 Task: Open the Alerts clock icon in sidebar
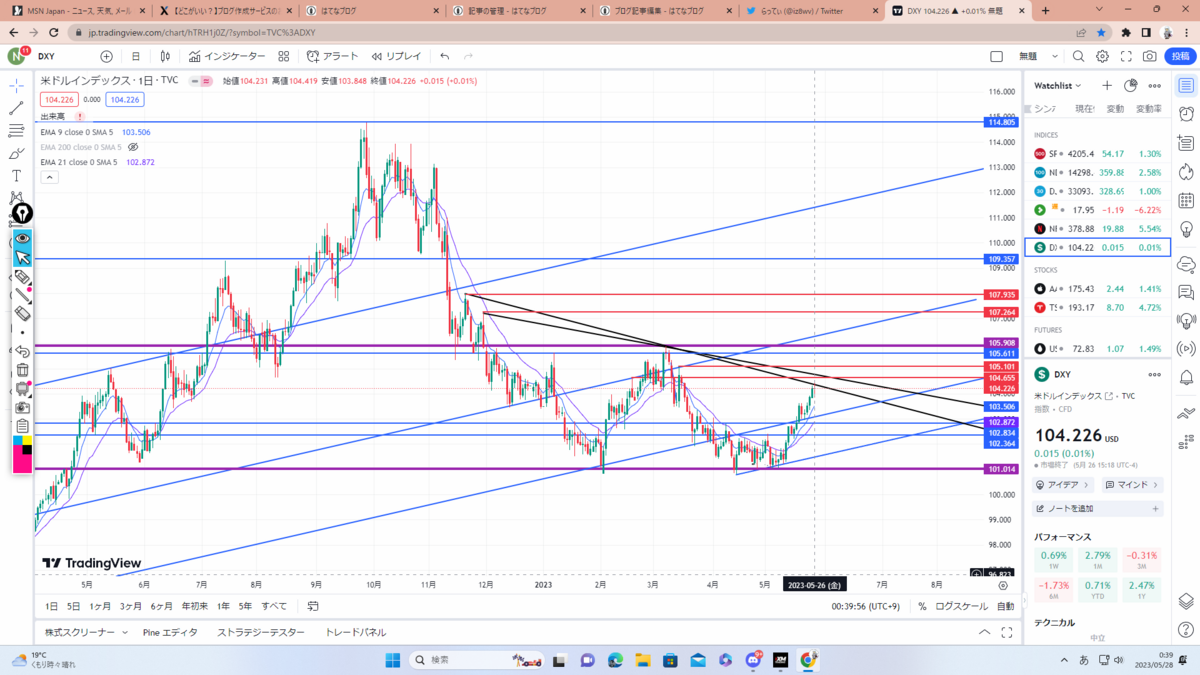(x=1186, y=114)
